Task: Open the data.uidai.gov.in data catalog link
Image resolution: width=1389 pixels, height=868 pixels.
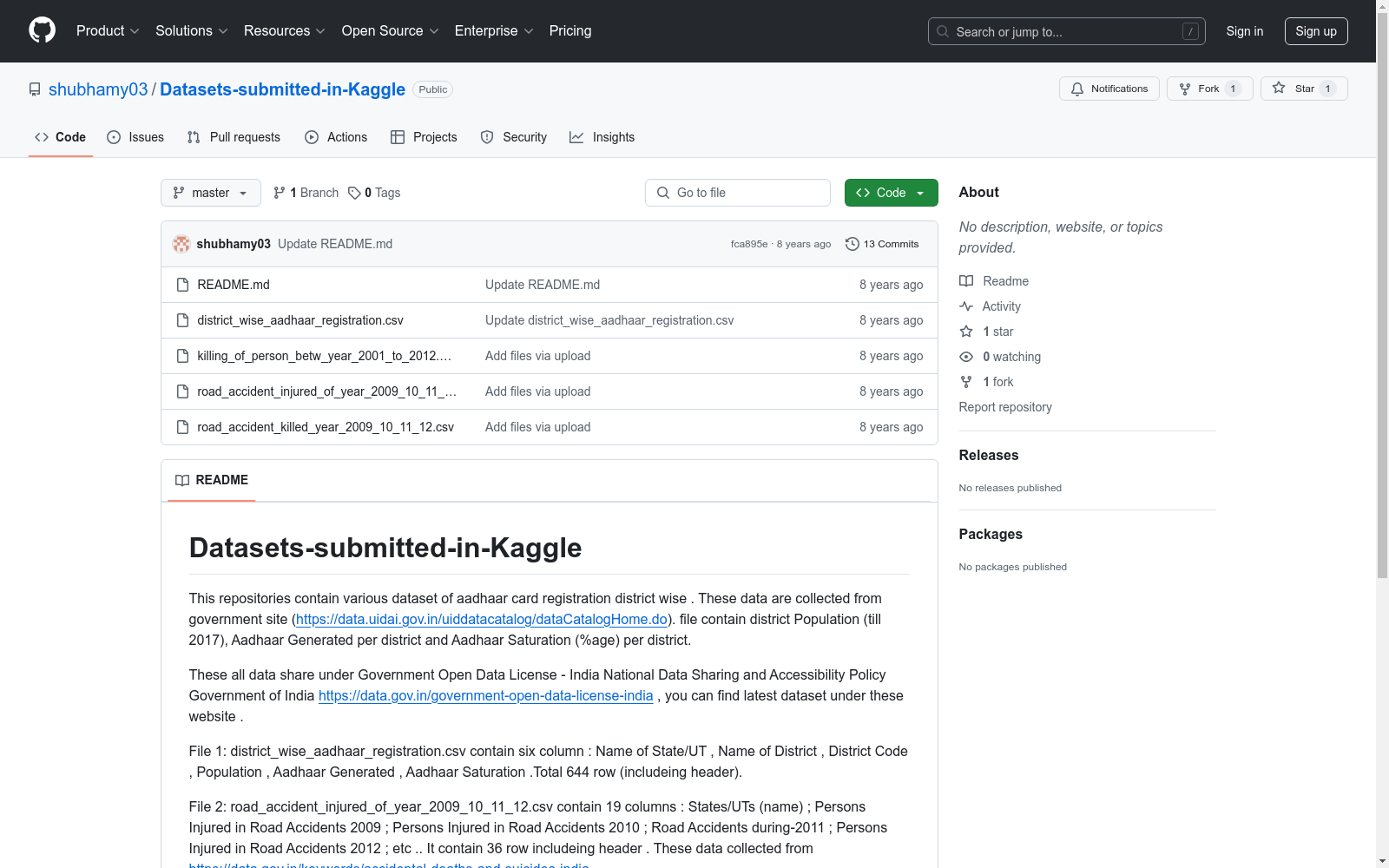Action: point(482,619)
